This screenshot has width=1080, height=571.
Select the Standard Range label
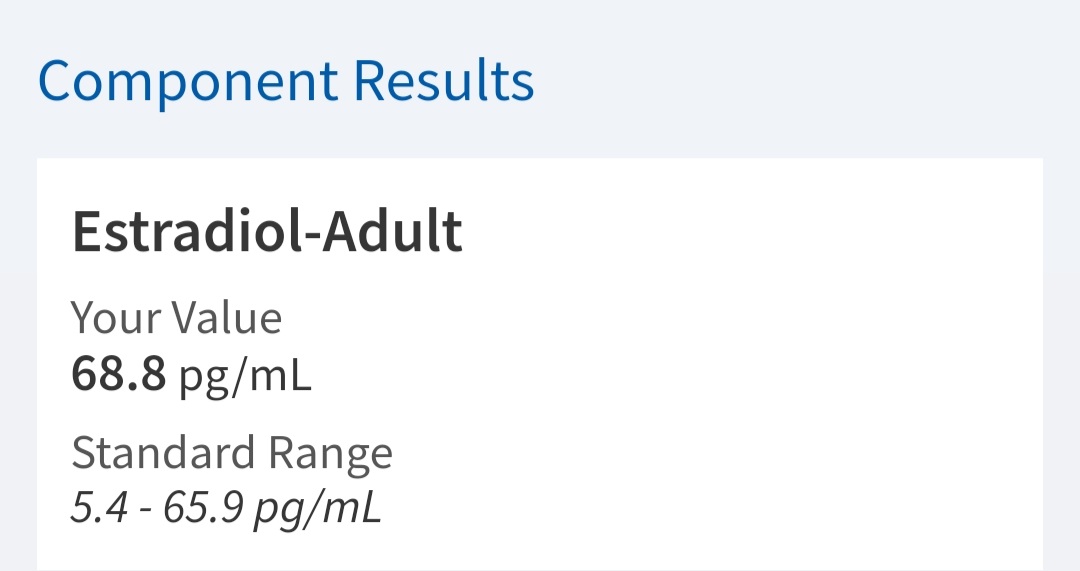232,453
